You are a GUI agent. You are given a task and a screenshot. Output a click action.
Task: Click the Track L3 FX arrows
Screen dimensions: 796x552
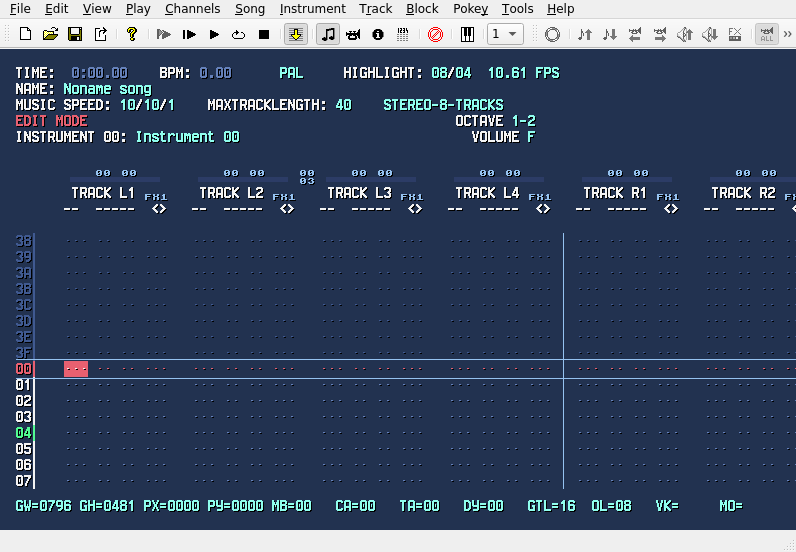[415, 209]
